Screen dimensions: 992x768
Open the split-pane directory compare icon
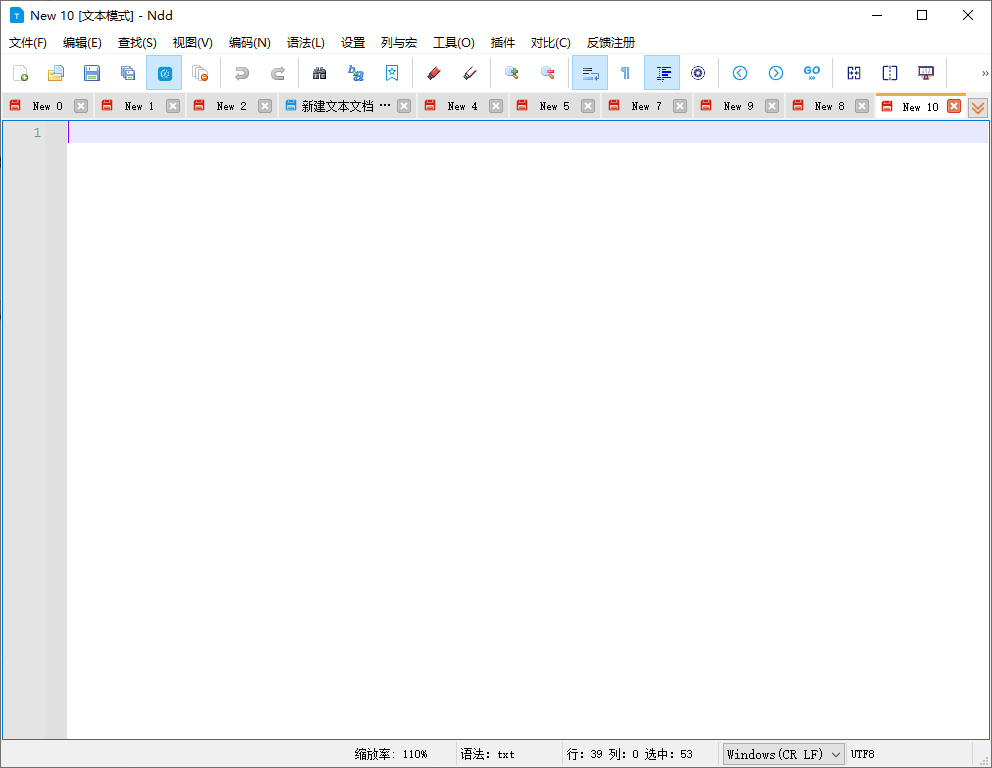[x=890, y=73]
